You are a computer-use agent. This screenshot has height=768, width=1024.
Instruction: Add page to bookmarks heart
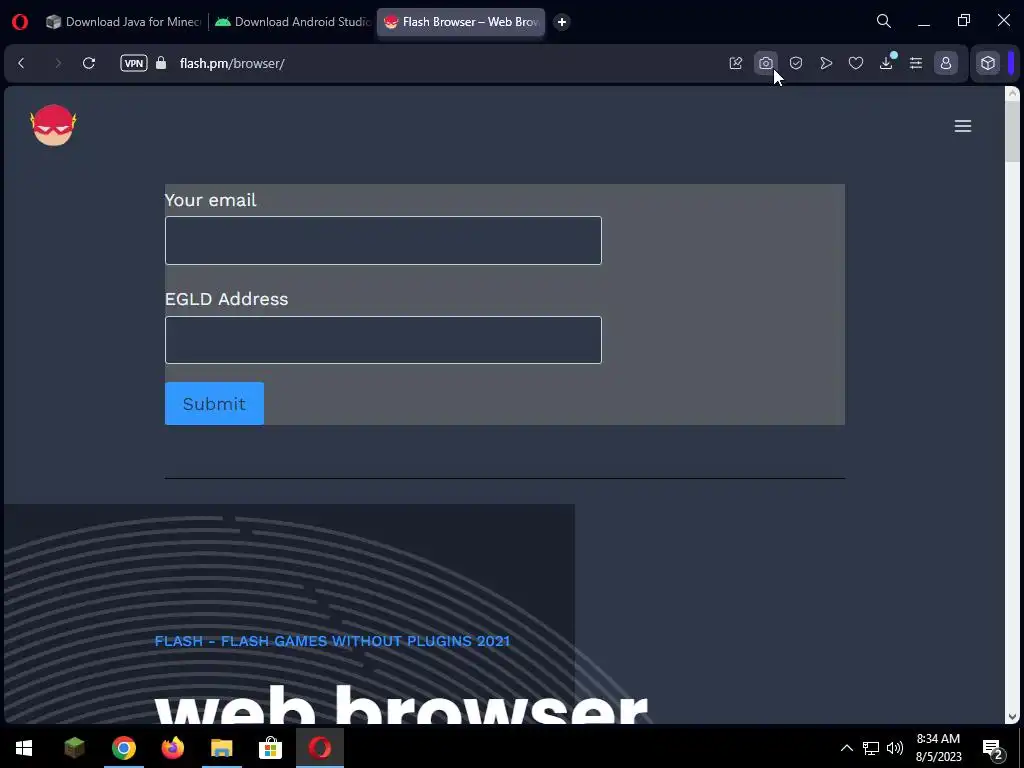[x=856, y=63]
